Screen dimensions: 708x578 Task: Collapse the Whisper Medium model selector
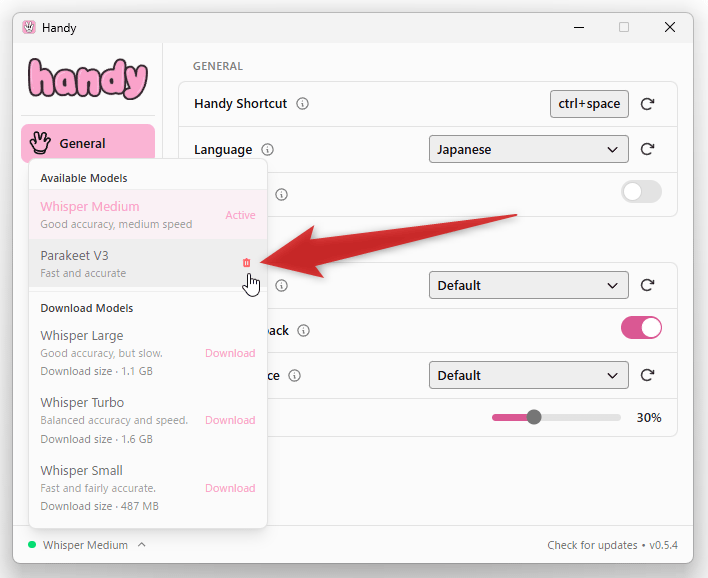pos(87,545)
